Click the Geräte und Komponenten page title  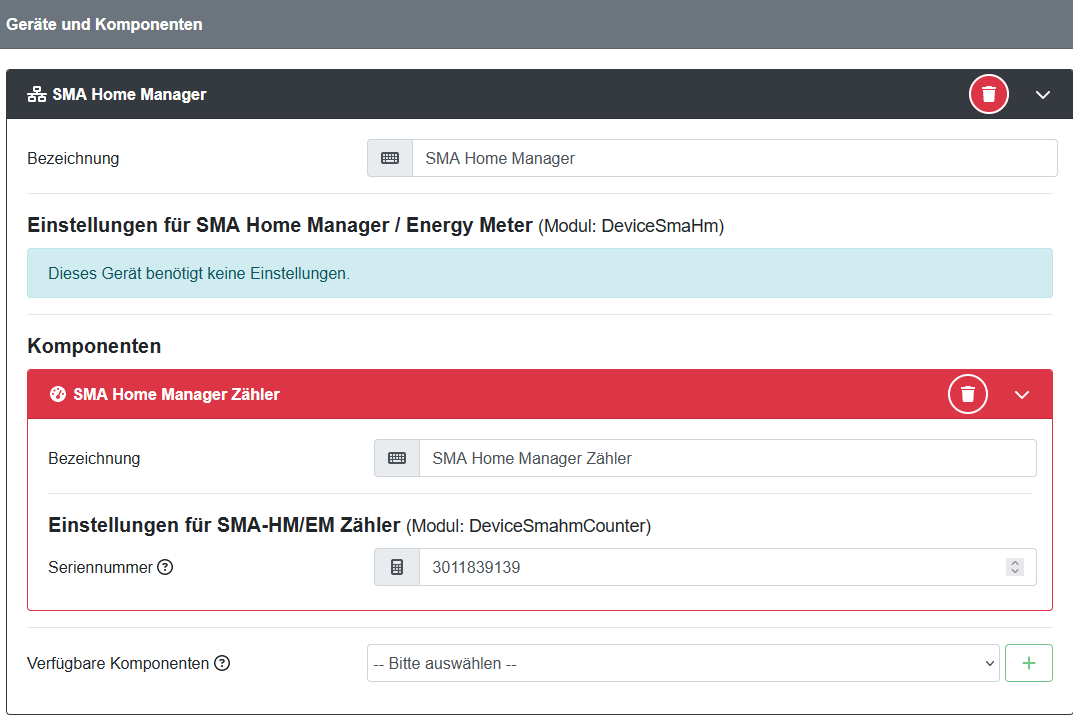tap(104, 25)
